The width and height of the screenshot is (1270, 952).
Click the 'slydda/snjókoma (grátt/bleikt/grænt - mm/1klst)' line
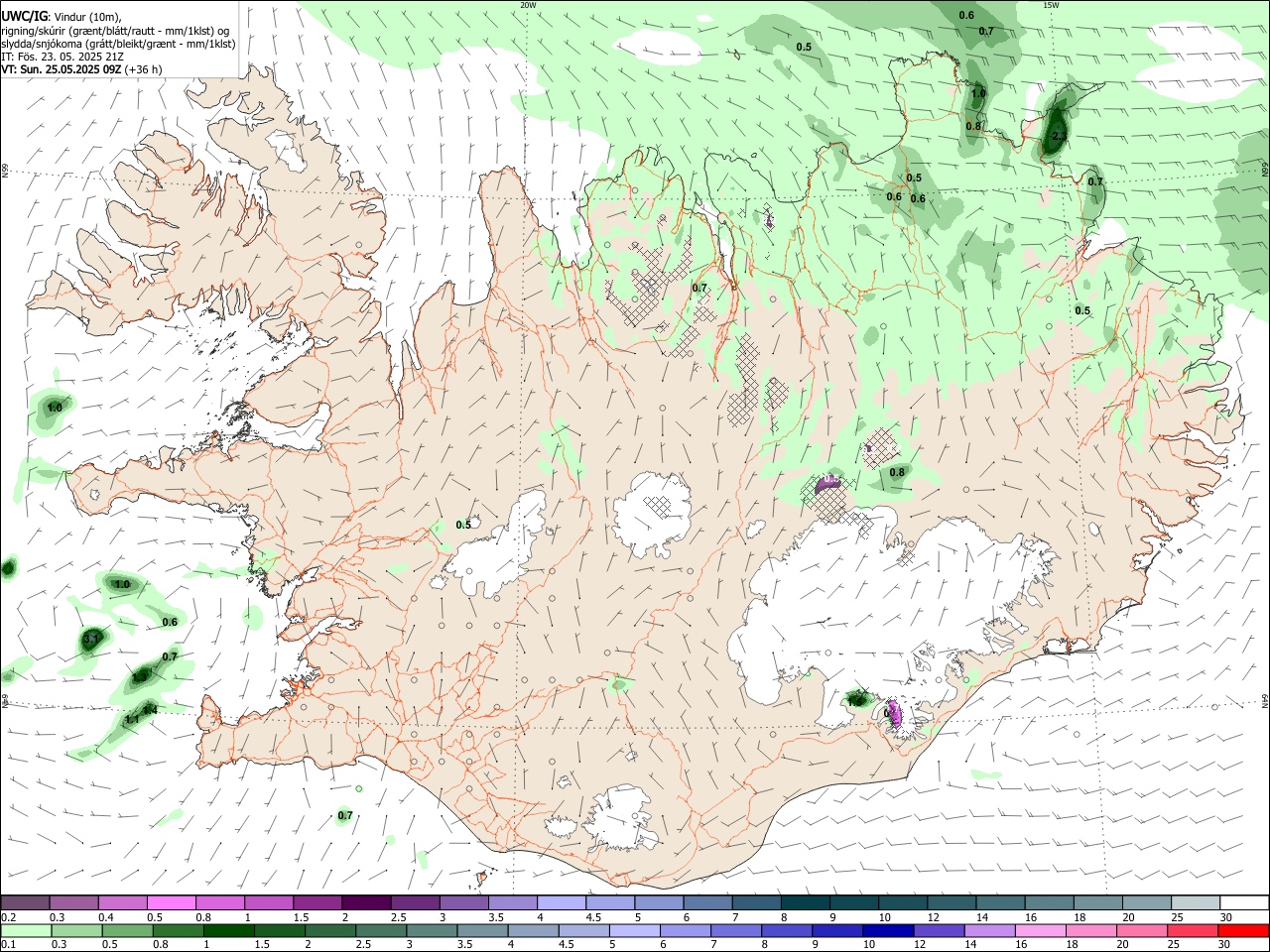(118, 44)
